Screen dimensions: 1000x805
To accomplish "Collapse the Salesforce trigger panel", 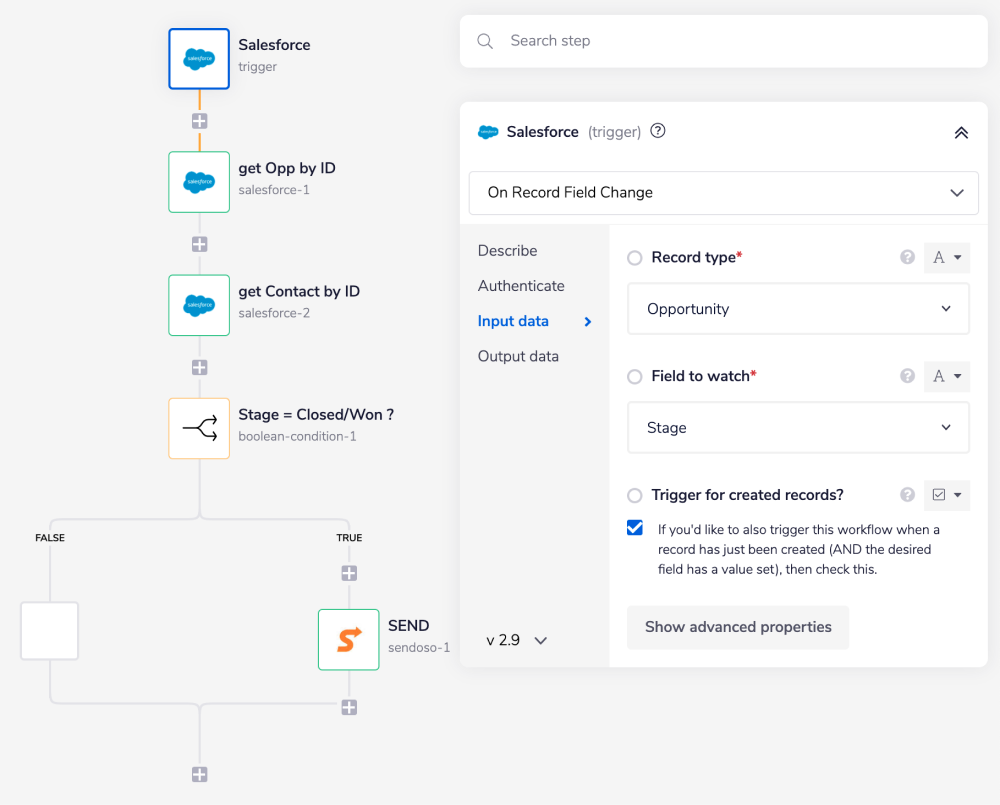I will point(961,132).
